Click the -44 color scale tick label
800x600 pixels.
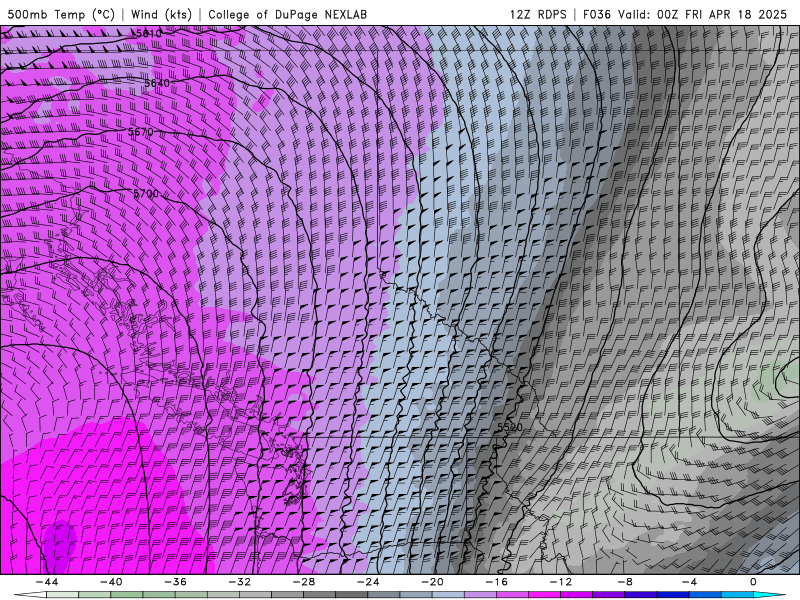coord(47,582)
